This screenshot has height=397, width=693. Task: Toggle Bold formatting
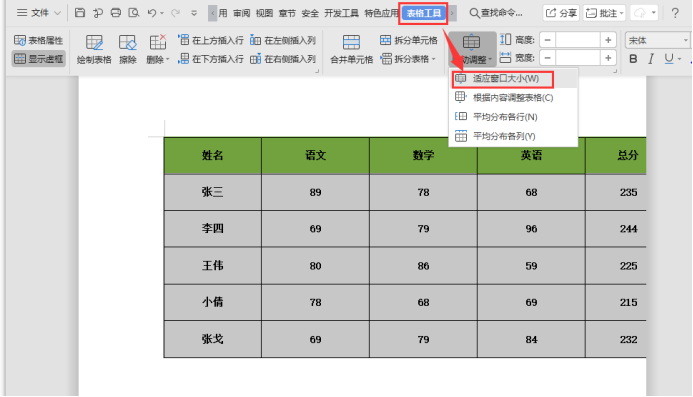click(x=633, y=59)
